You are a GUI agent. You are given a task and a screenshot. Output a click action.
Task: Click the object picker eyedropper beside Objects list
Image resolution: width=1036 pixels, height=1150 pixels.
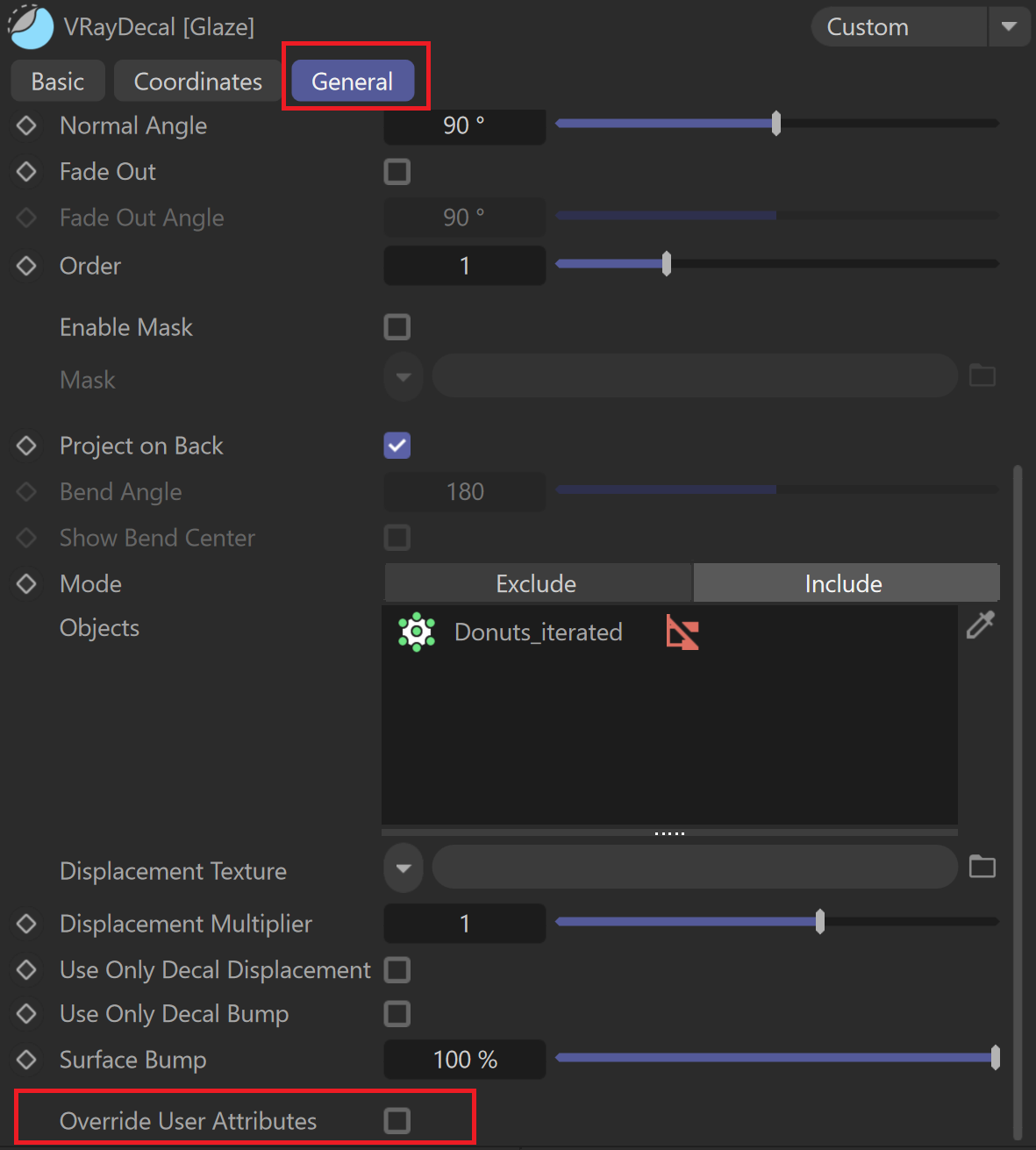tap(981, 625)
